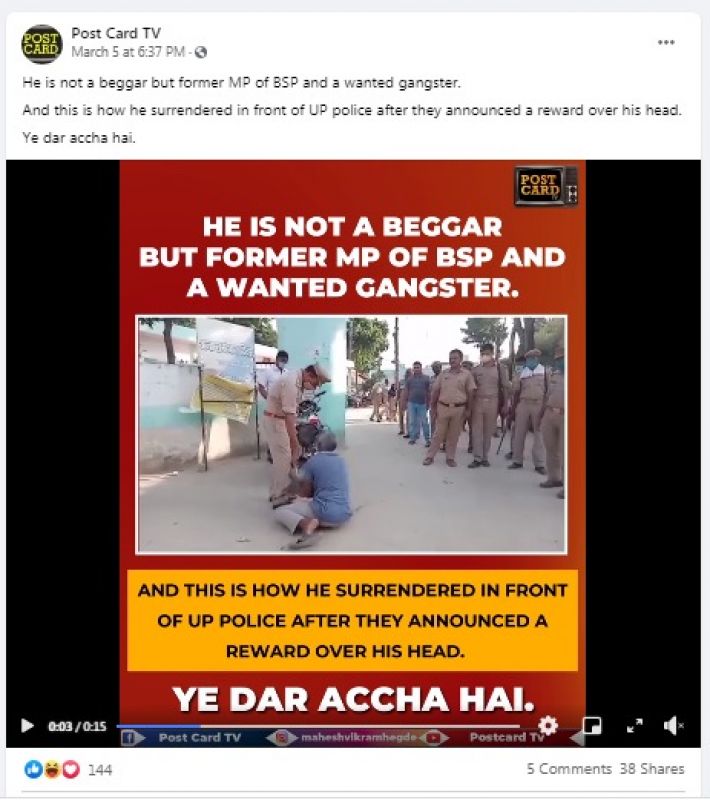Click the public globe audience icon
The width and height of the screenshot is (710, 800).
coord(201,52)
